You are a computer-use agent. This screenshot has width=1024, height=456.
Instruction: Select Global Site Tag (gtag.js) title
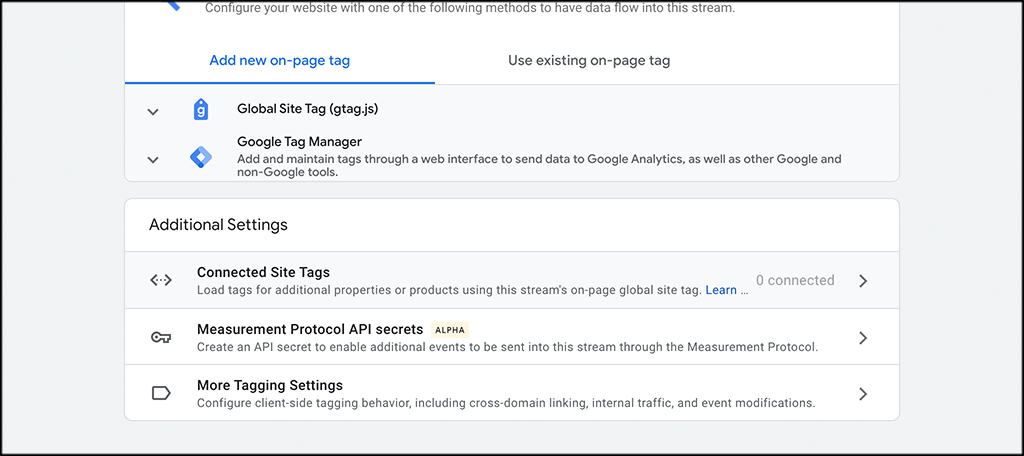tap(308, 108)
